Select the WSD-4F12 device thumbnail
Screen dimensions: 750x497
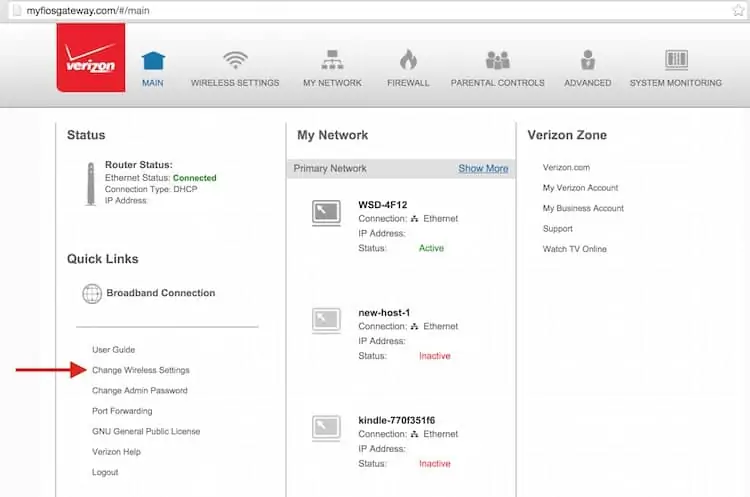[x=327, y=211]
